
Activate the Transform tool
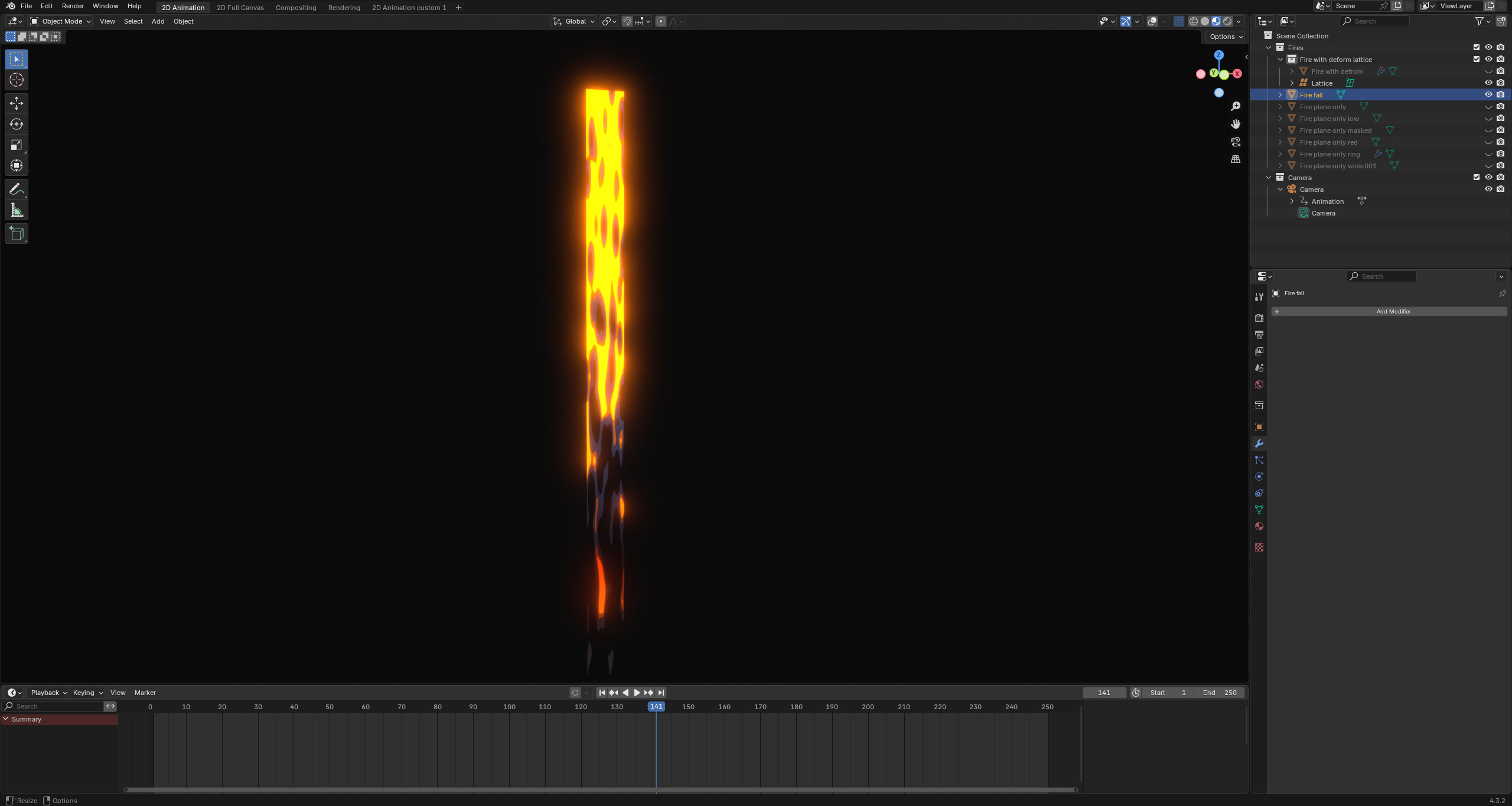click(x=17, y=165)
